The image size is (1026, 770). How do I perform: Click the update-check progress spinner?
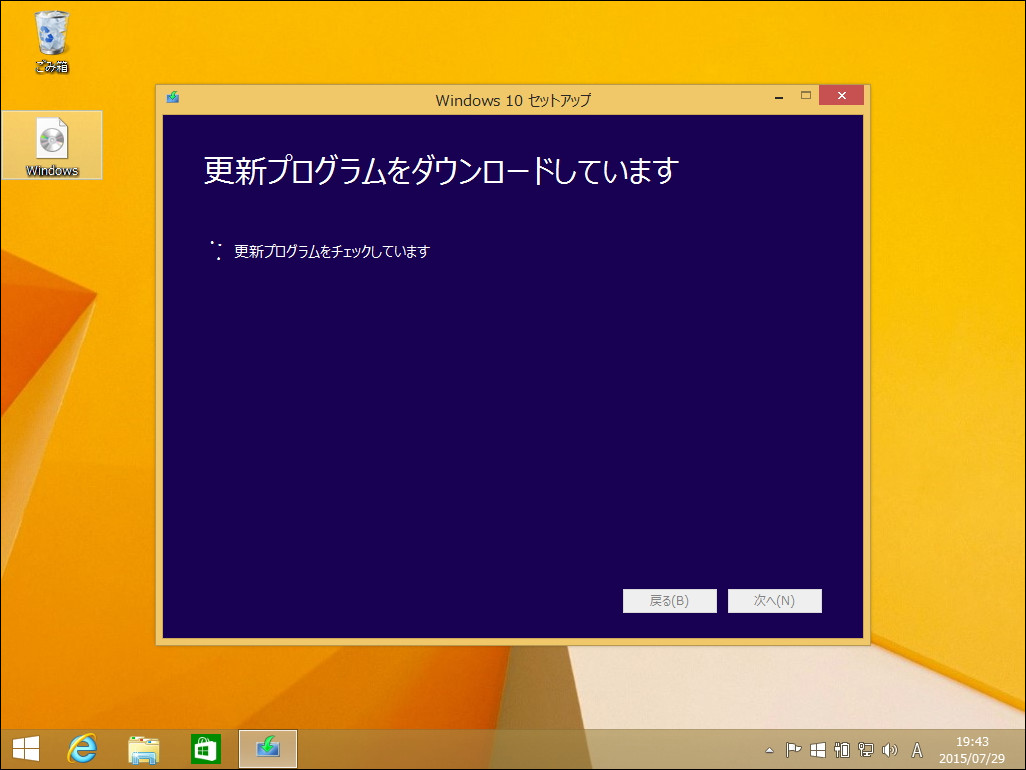tap(215, 250)
